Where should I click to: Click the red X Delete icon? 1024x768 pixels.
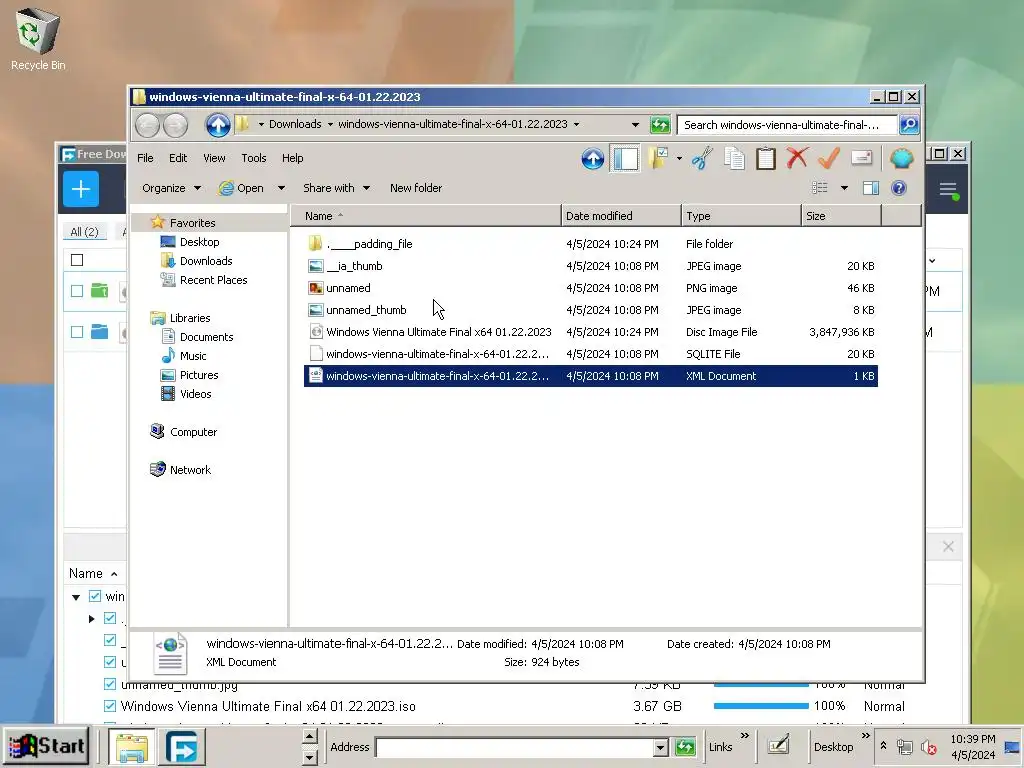[797, 158]
